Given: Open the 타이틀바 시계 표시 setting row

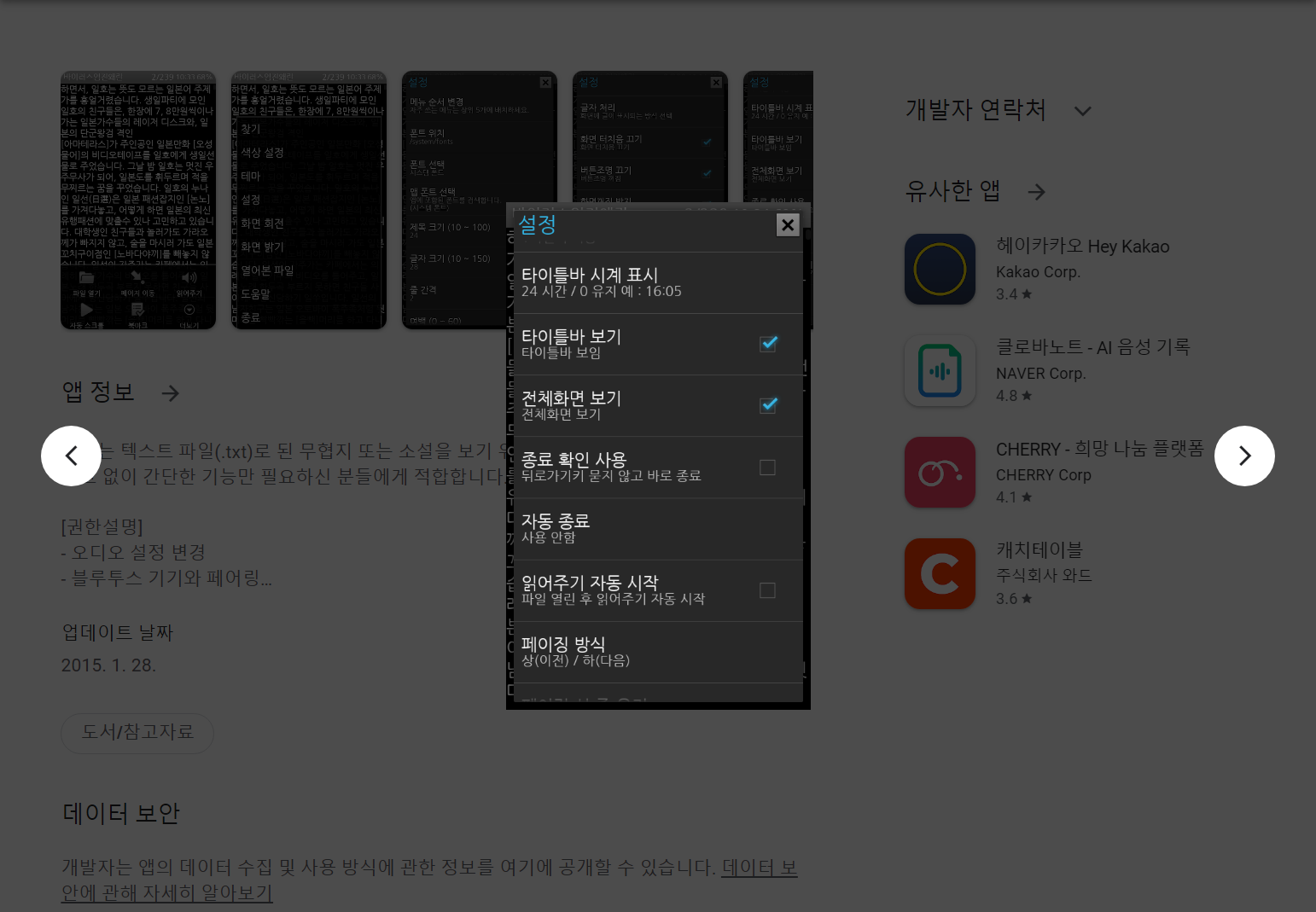Looking at the screenshot, I should coord(658,283).
